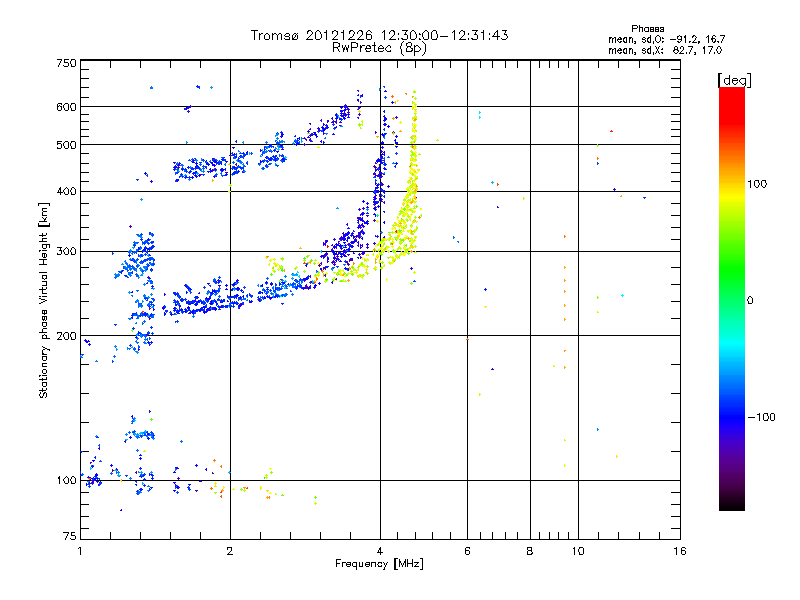Click the y-axis '600' tick label
Image resolution: width=800 pixels, height=600 pixels.
pos(67,107)
